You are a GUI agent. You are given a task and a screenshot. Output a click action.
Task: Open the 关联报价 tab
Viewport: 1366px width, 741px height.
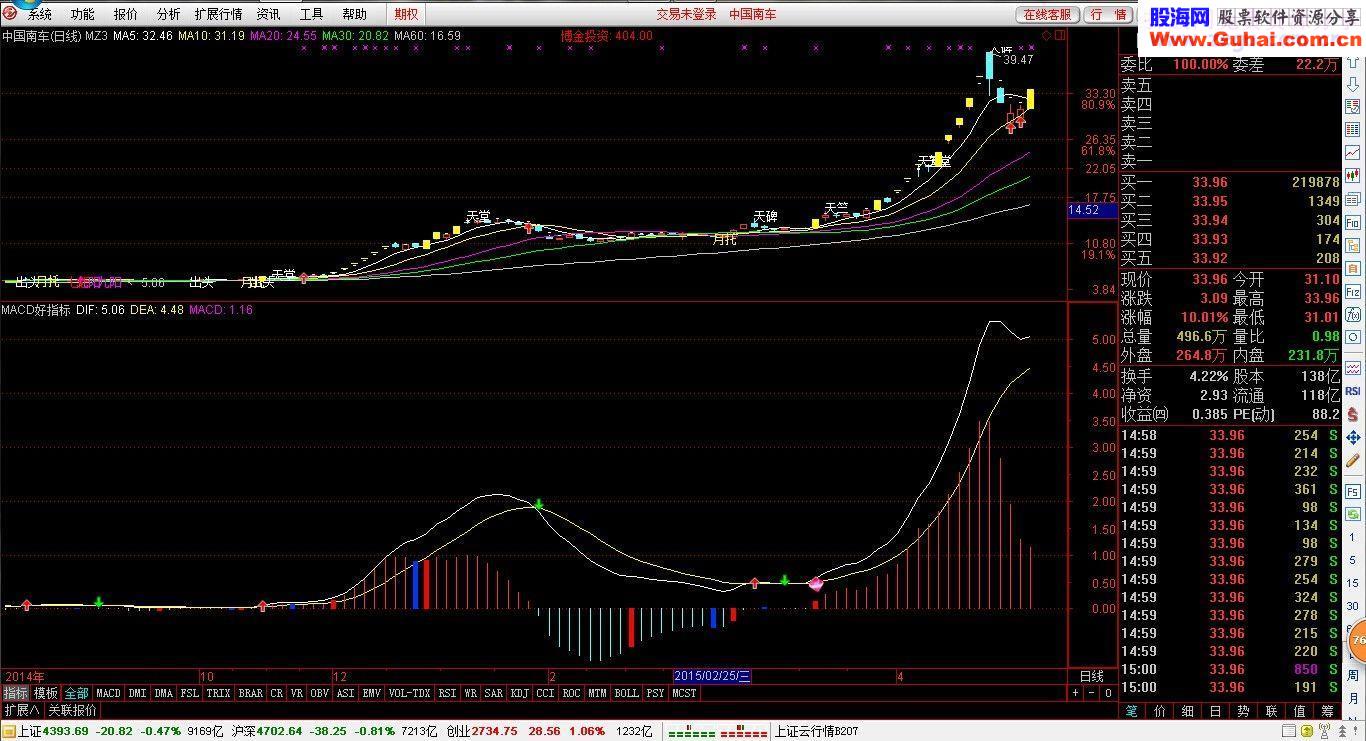click(73, 710)
